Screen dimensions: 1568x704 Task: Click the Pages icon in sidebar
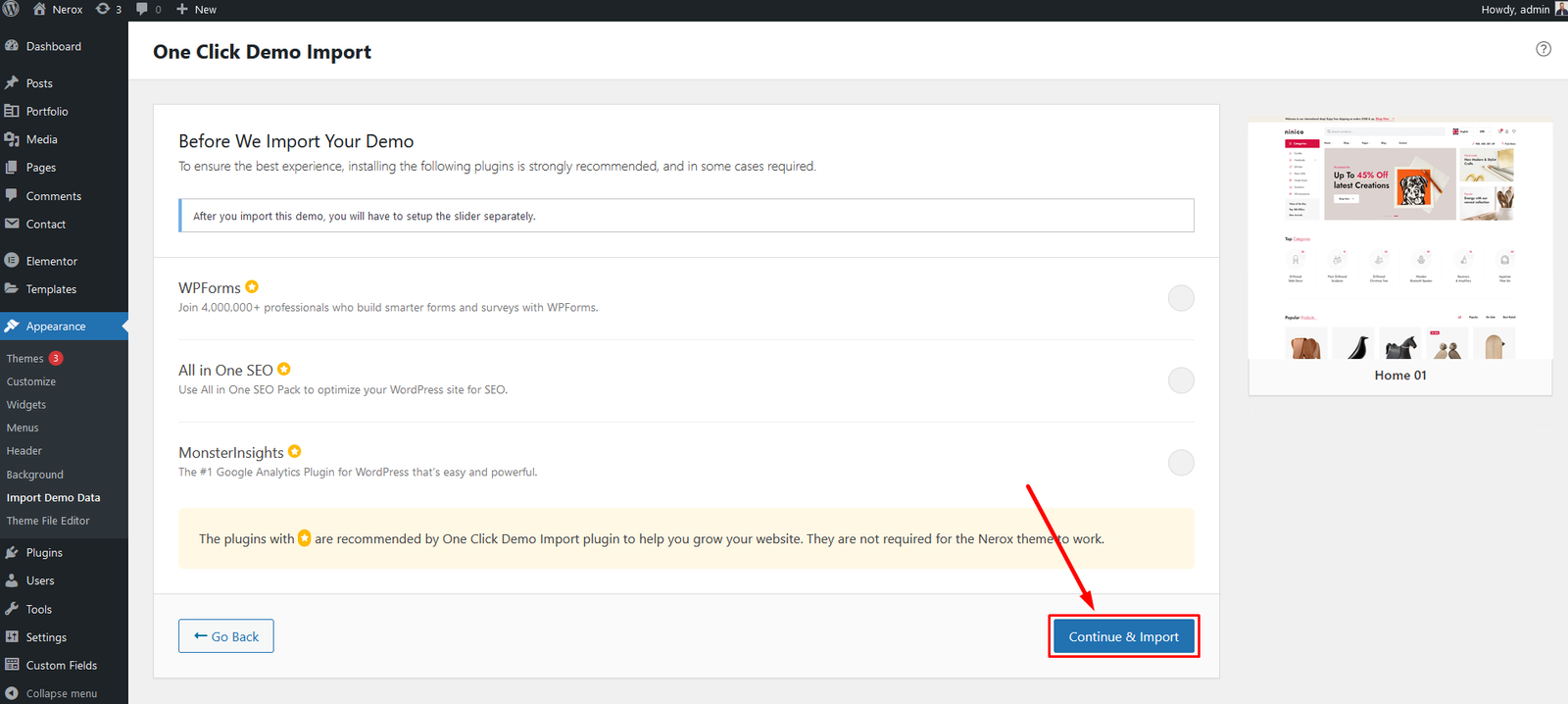point(12,168)
